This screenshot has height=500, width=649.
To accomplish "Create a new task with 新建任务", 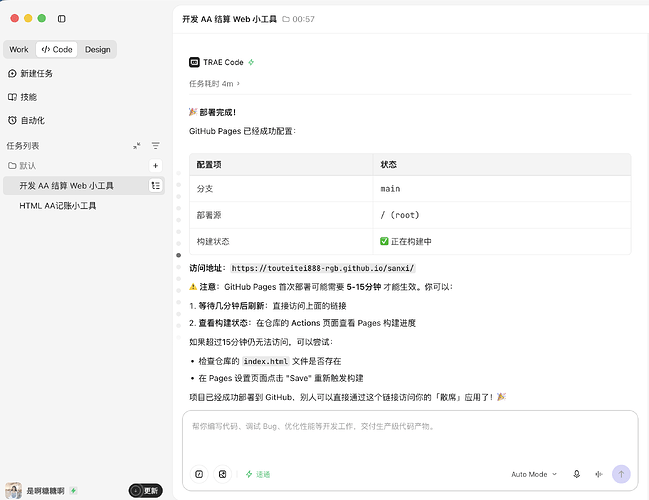I will [30, 73].
